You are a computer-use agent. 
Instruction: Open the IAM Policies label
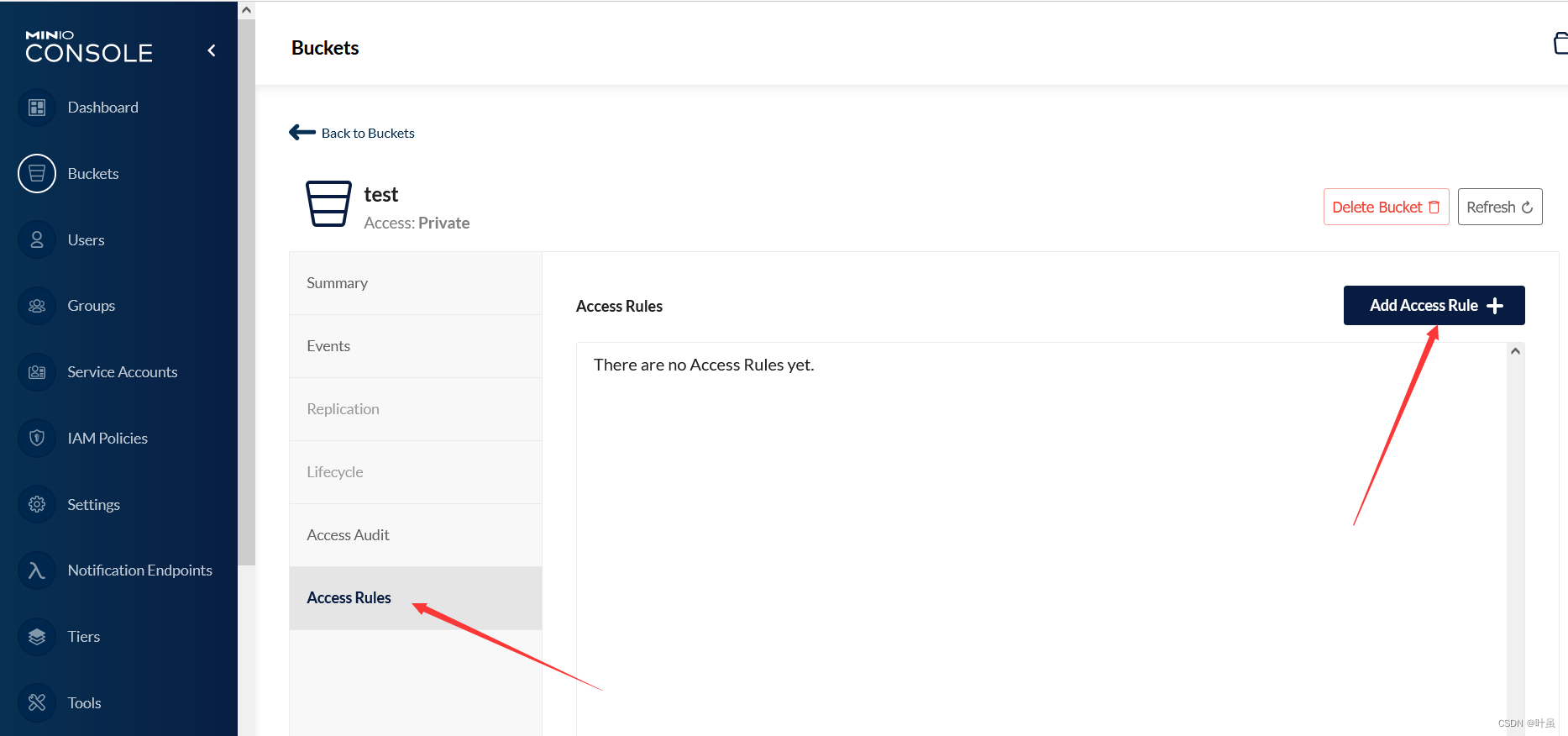tap(108, 439)
